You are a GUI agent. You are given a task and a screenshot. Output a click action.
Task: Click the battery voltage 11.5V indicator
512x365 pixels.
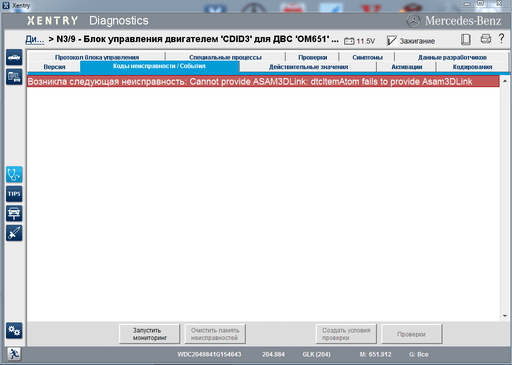[x=359, y=41]
